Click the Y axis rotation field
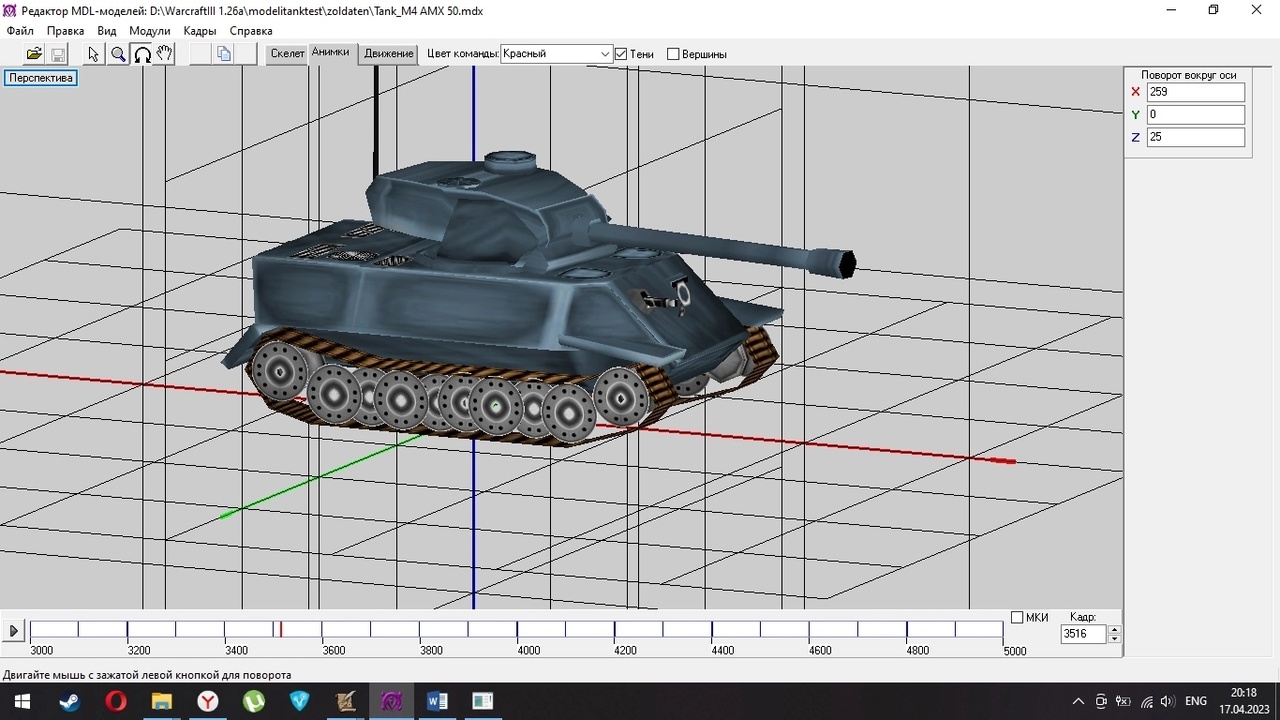This screenshot has width=1280, height=720. (1196, 115)
